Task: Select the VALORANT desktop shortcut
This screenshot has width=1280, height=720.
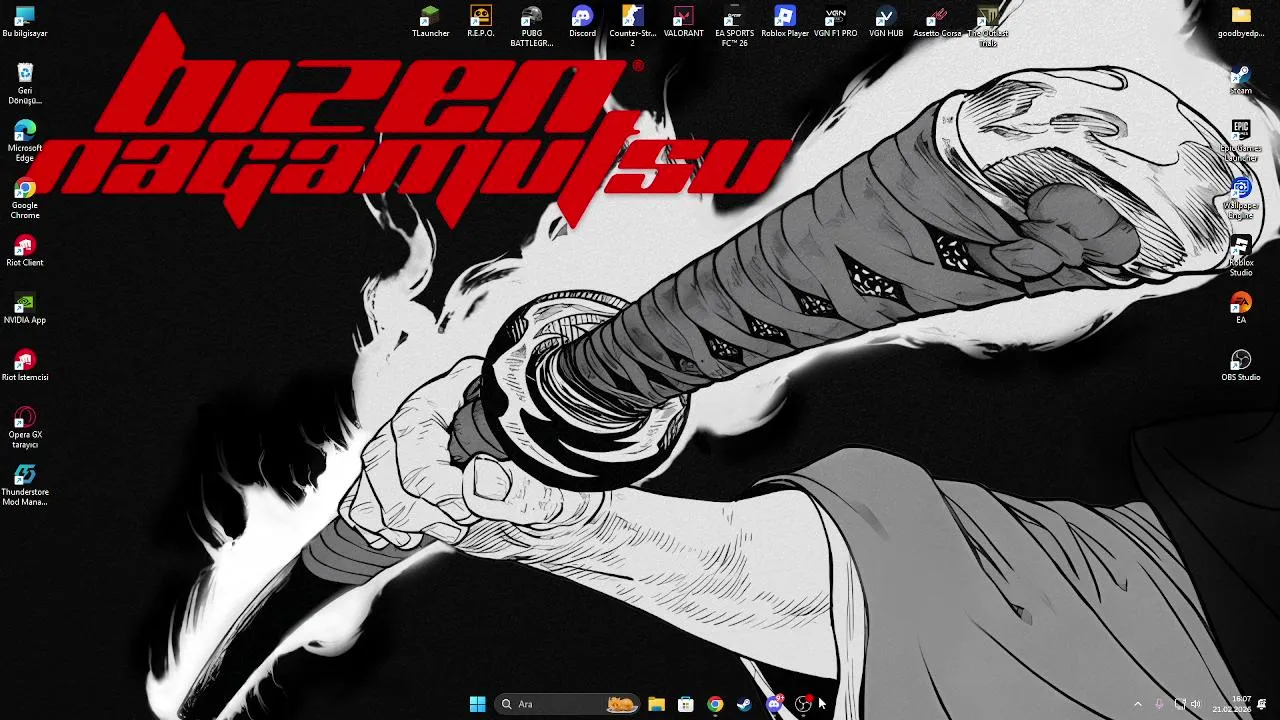Action: coord(684,22)
